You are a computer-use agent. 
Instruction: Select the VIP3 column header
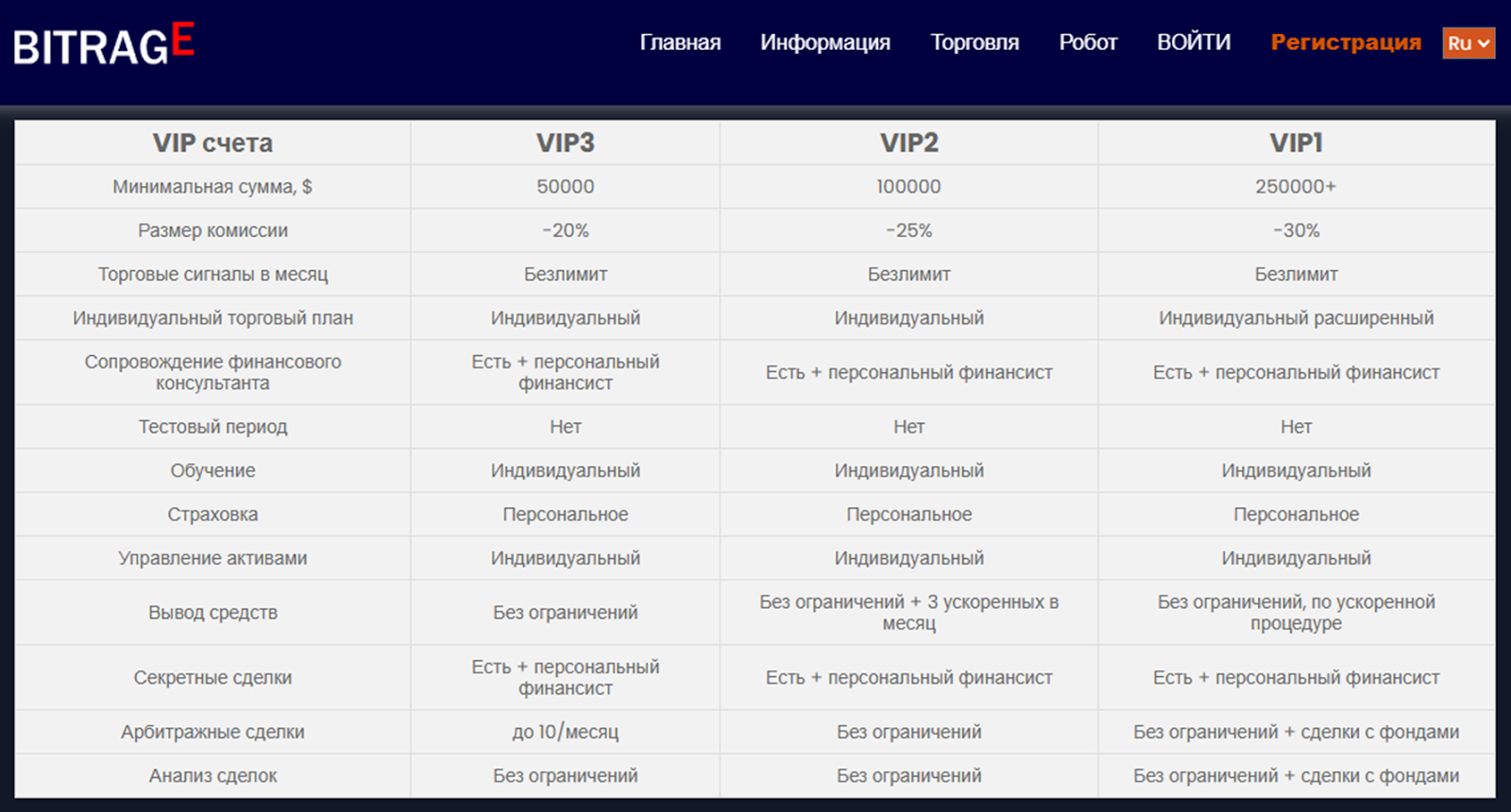pos(565,143)
